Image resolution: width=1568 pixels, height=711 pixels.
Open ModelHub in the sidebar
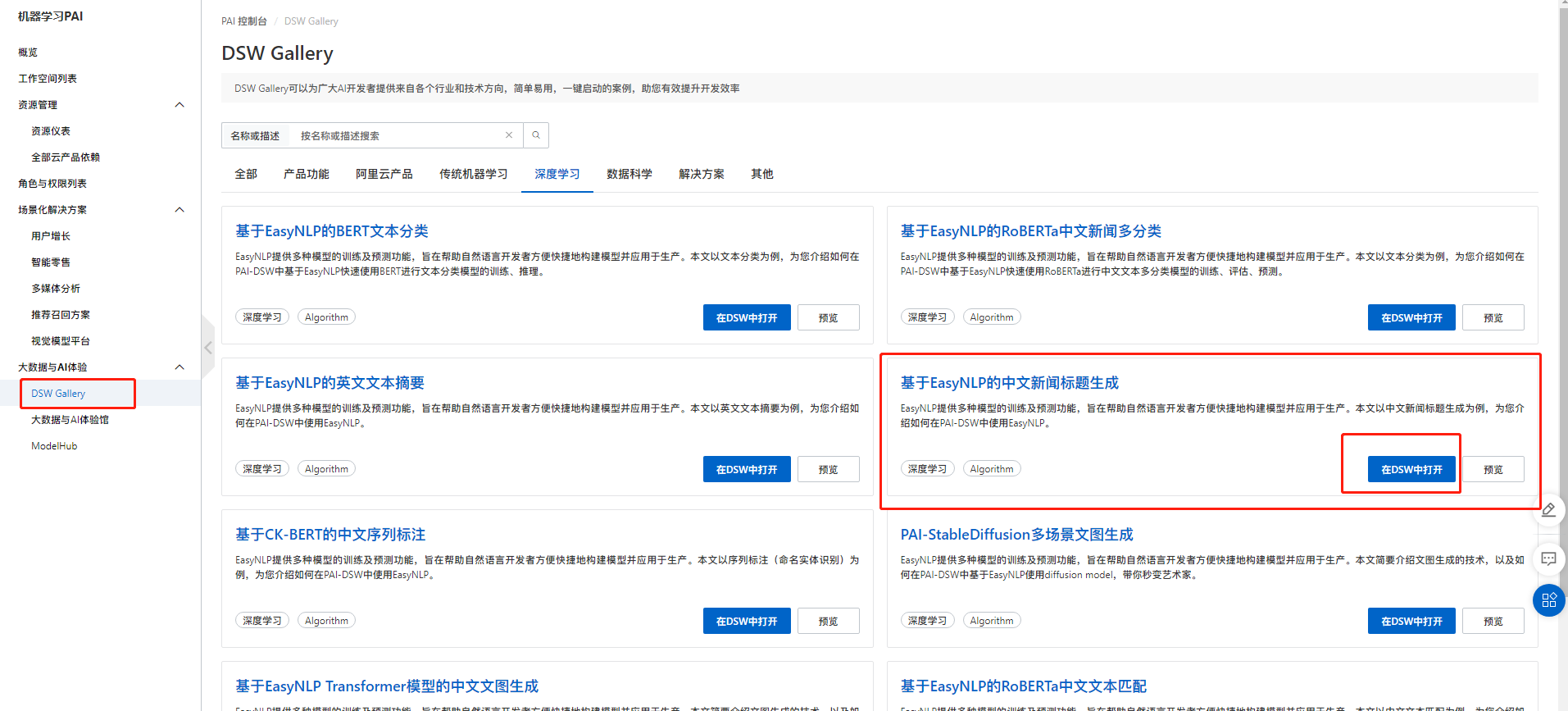click(x=54, y=446)
